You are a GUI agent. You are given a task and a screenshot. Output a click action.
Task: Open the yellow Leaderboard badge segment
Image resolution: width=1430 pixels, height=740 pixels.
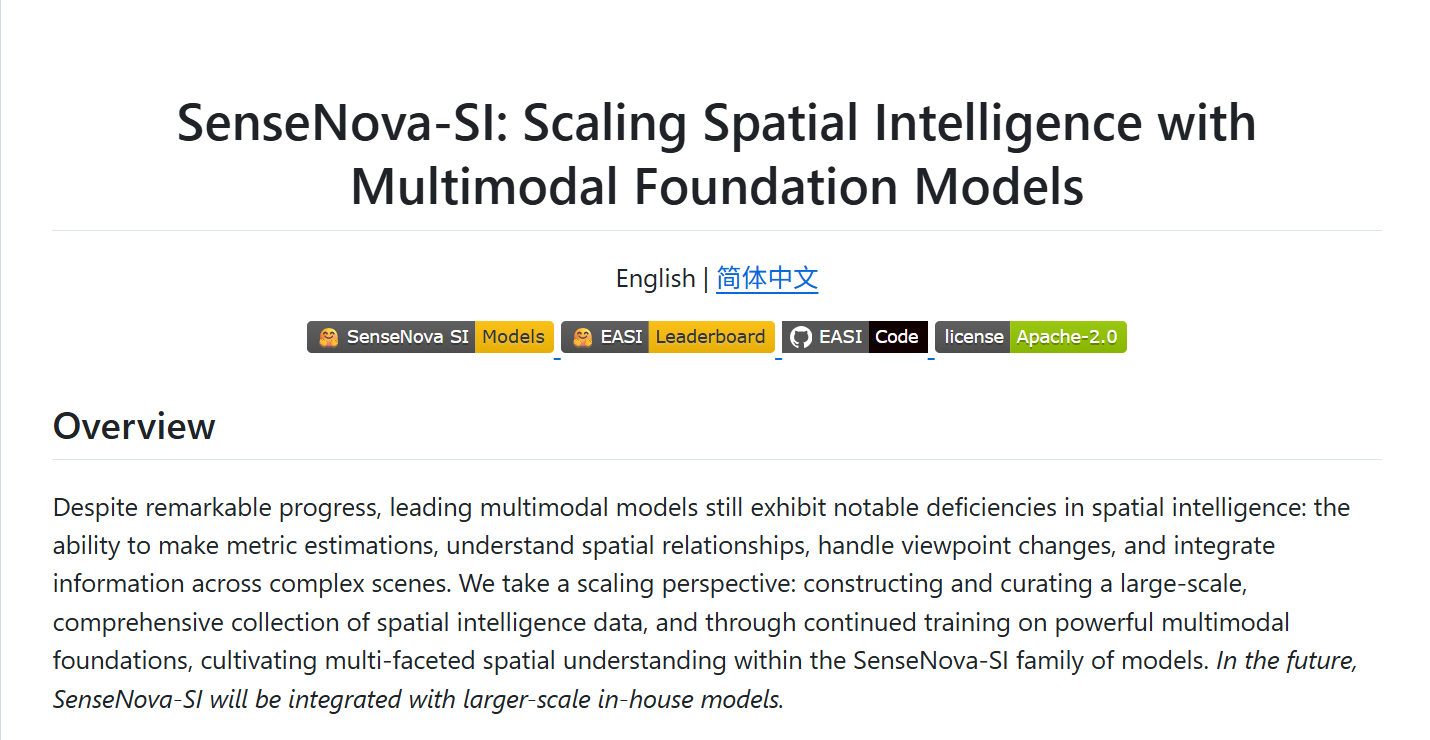pyautogui.click(x=710, y=337)
